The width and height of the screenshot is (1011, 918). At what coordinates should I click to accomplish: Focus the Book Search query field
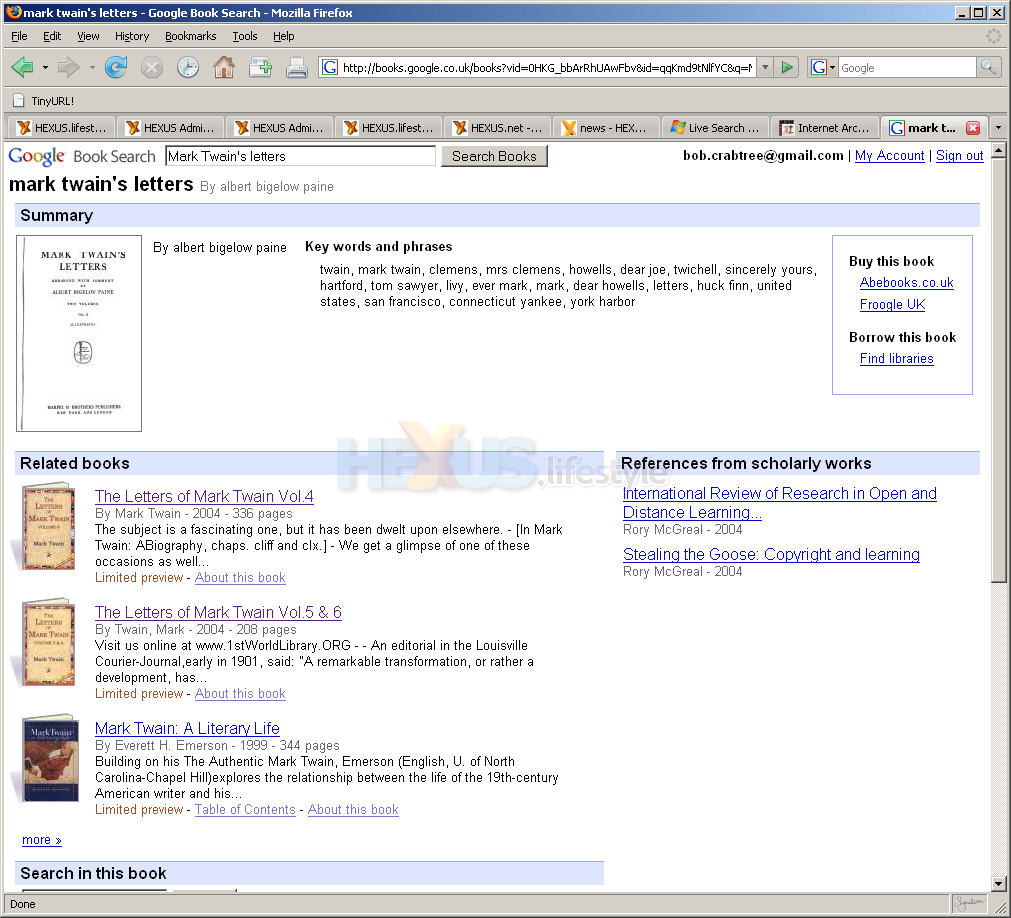point(300,156)
